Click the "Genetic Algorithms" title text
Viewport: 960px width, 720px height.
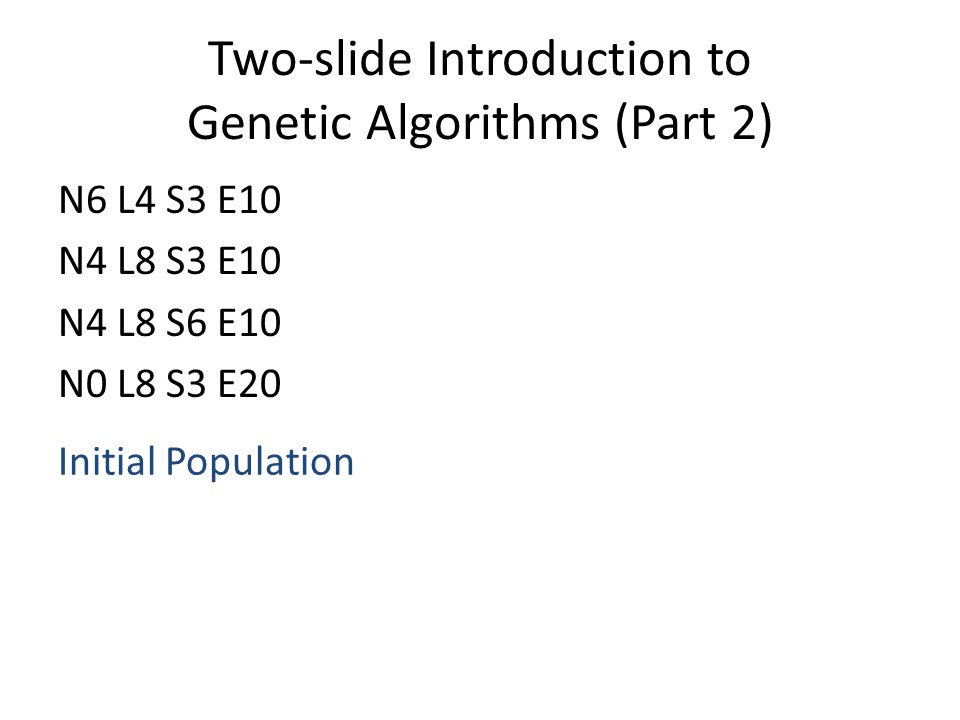pos(393,124)
